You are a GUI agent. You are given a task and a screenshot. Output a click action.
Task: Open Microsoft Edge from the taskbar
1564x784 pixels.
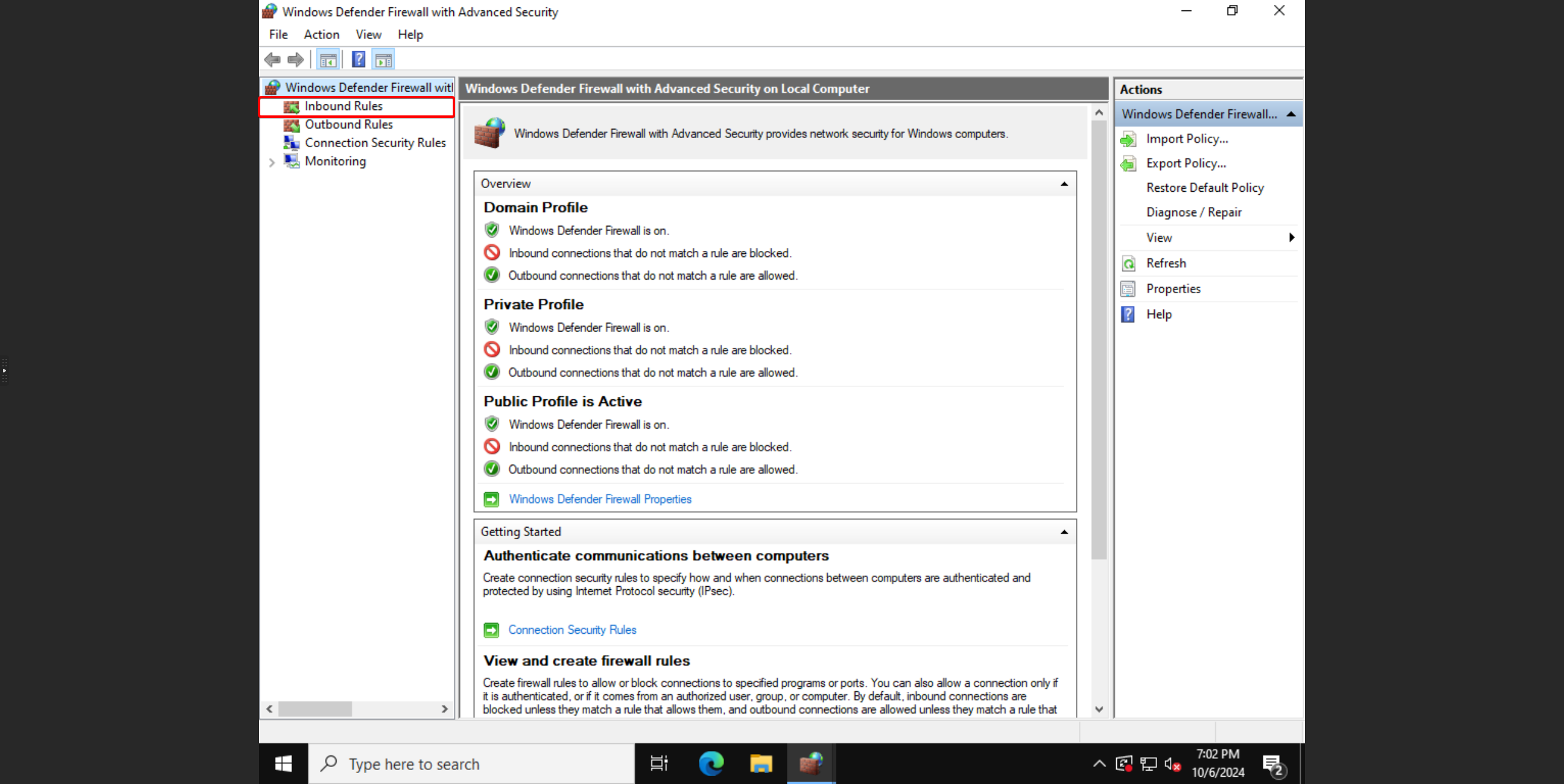tap(711, 764)
